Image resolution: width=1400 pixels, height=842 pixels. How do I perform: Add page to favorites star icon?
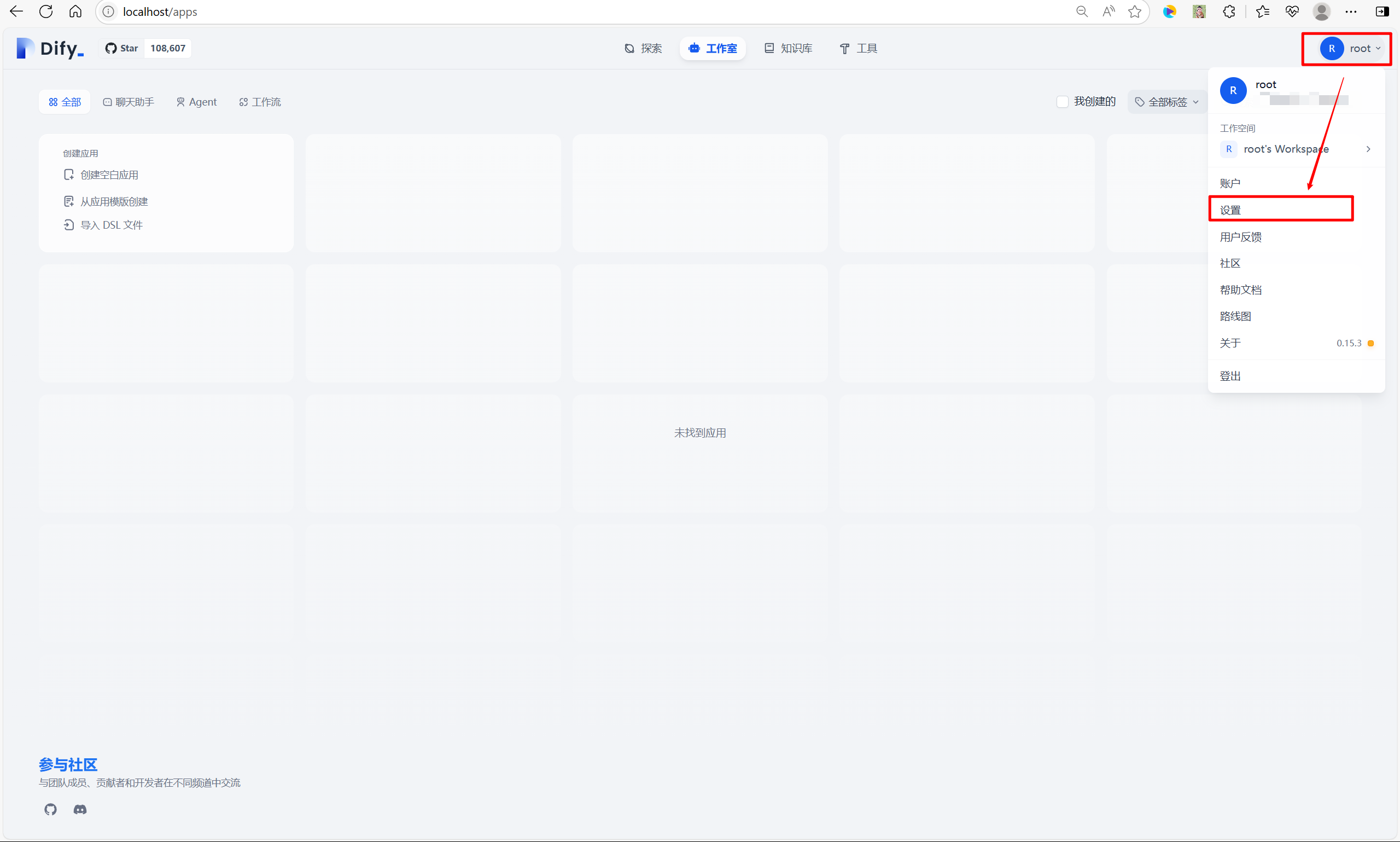pyautogui.click(x=1134, y=11)
